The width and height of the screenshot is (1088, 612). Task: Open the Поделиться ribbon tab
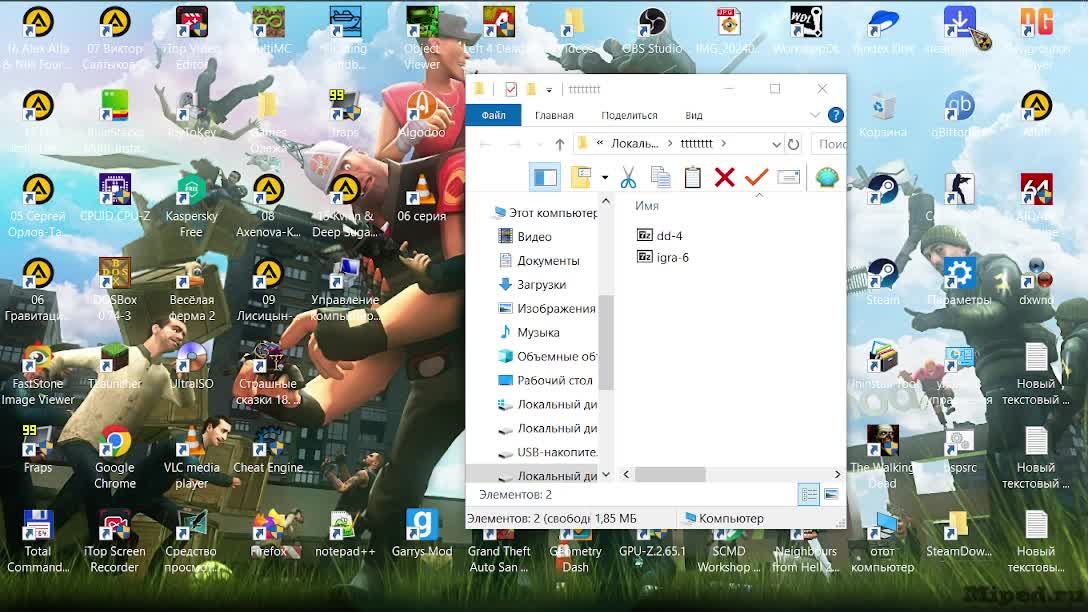pyautogui.click(x=629, y=115)
